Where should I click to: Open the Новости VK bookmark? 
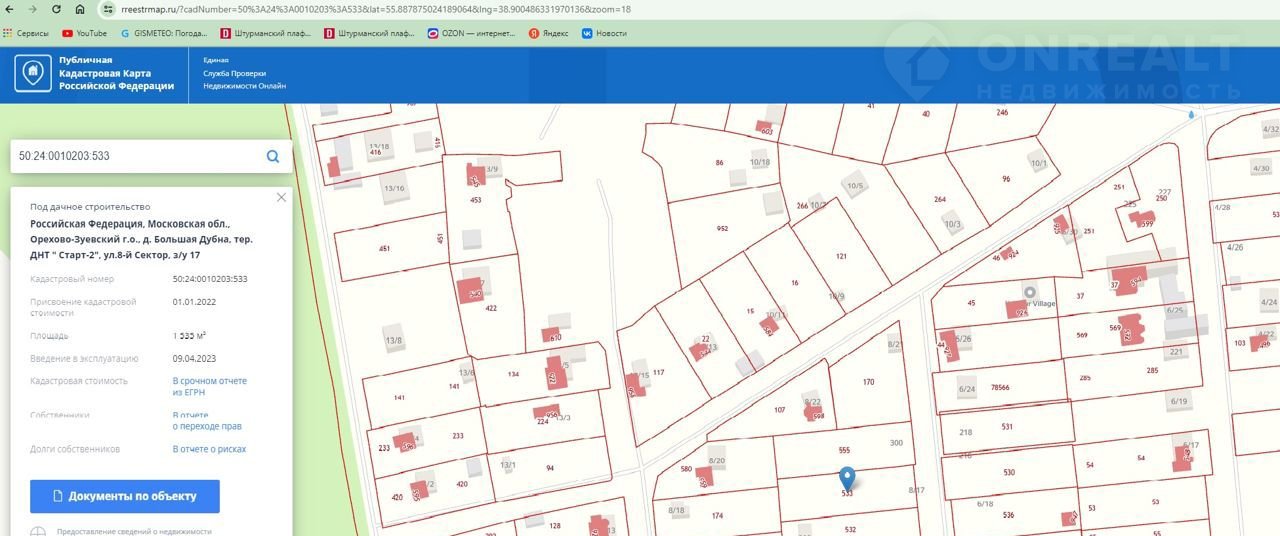(x=604, y=33)
